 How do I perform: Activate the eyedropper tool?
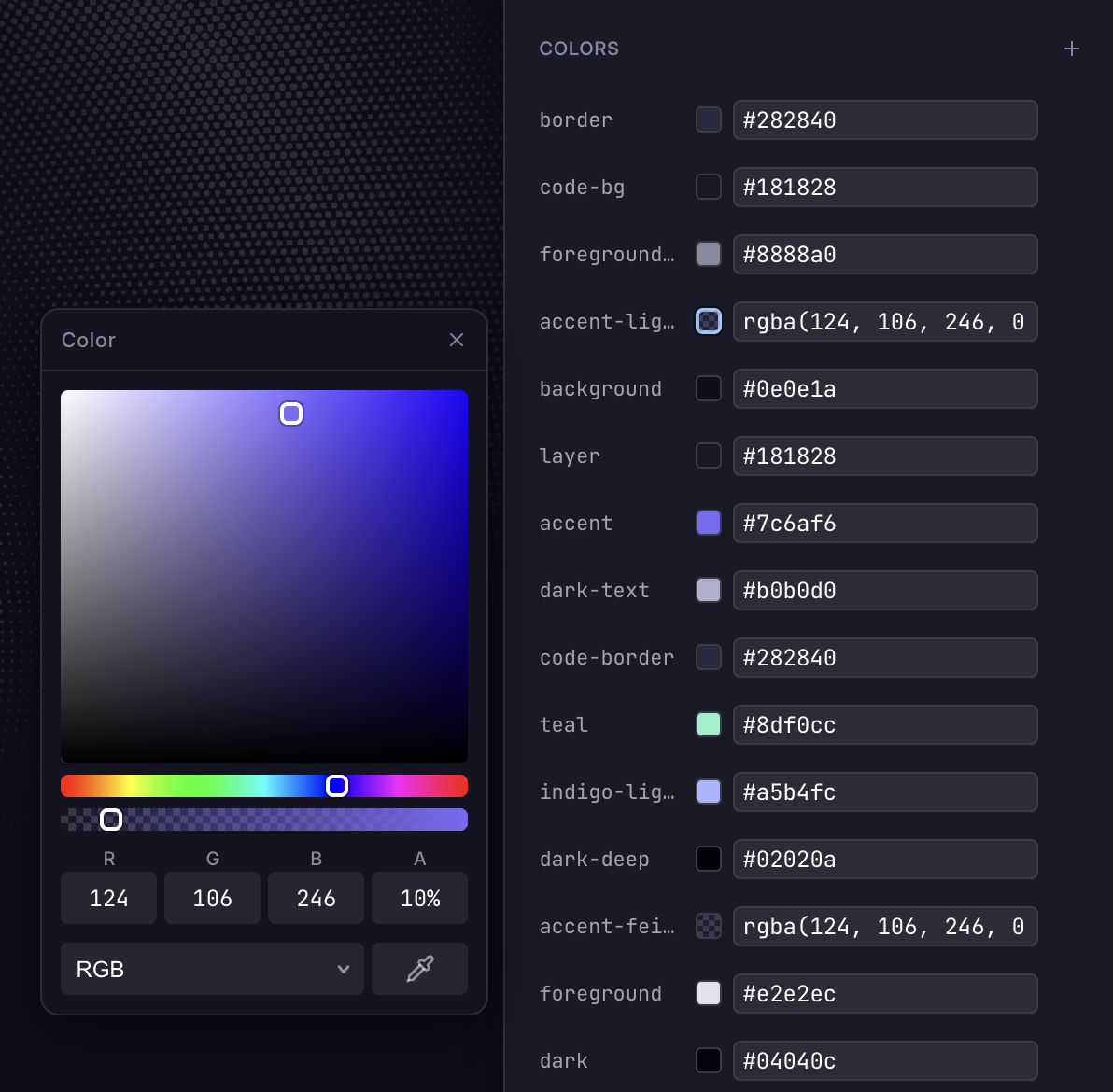[419, 969]
